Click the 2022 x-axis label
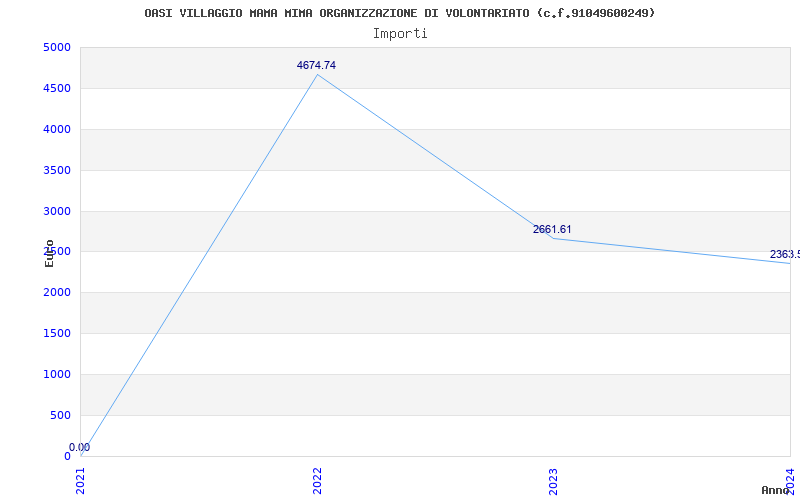Viewport: 800px width, 500px height. point(317,481)
